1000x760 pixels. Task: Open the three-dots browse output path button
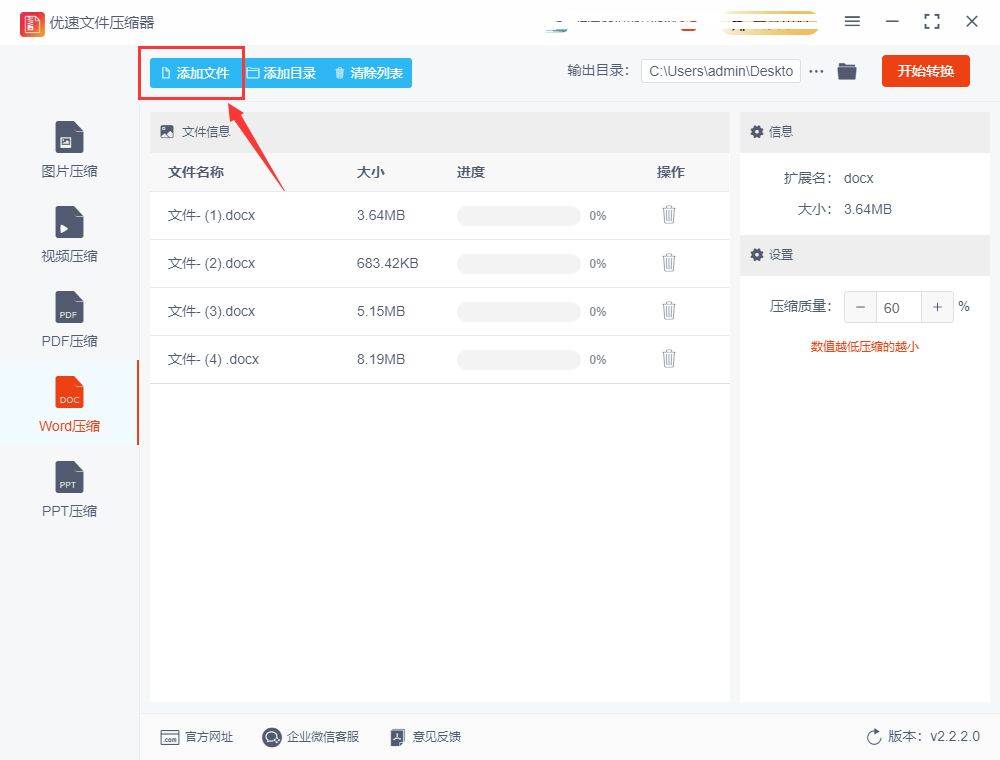(x=816, y=71)
